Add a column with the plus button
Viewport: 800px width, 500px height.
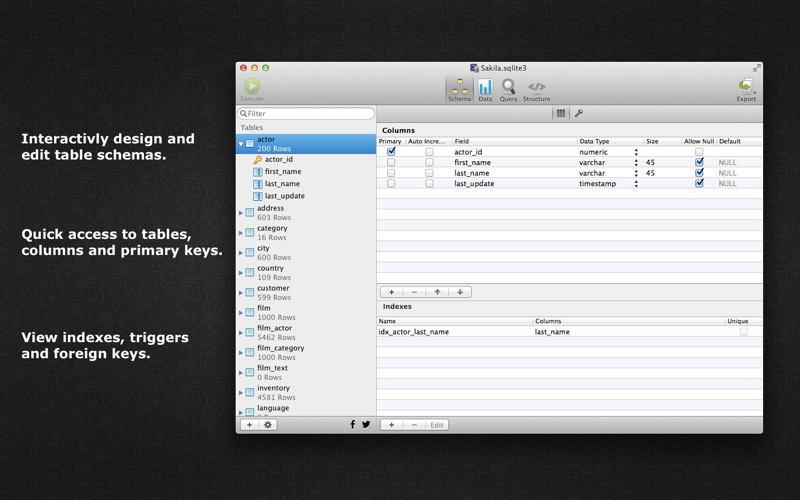[391, 292]
